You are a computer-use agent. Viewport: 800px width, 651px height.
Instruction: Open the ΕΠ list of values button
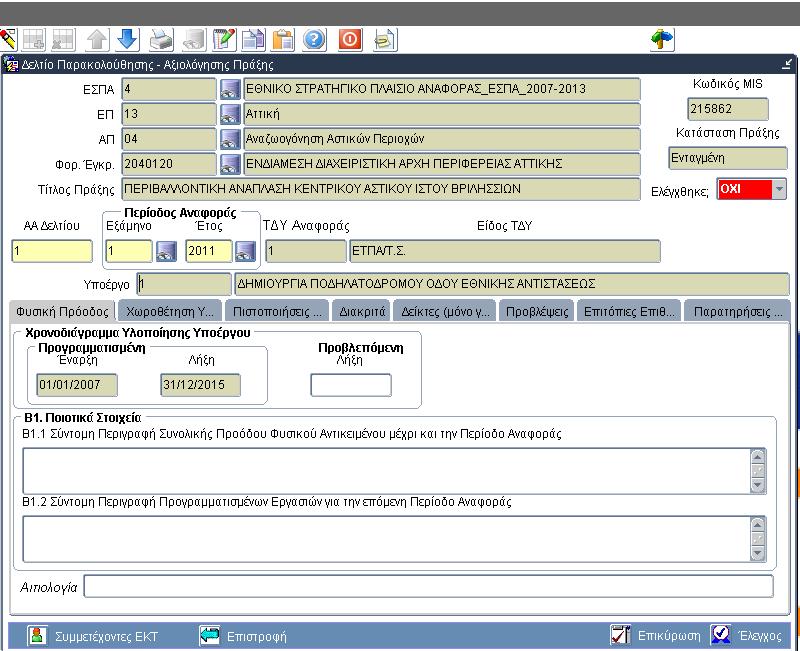point(230,114)
